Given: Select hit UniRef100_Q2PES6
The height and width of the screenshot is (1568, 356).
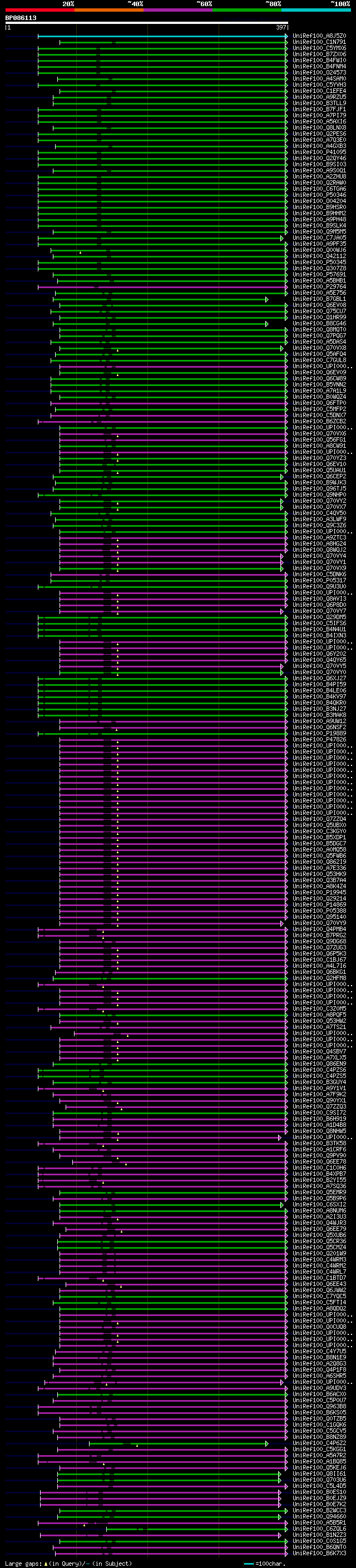Looking at the screenshot, I should pos(319,134).
